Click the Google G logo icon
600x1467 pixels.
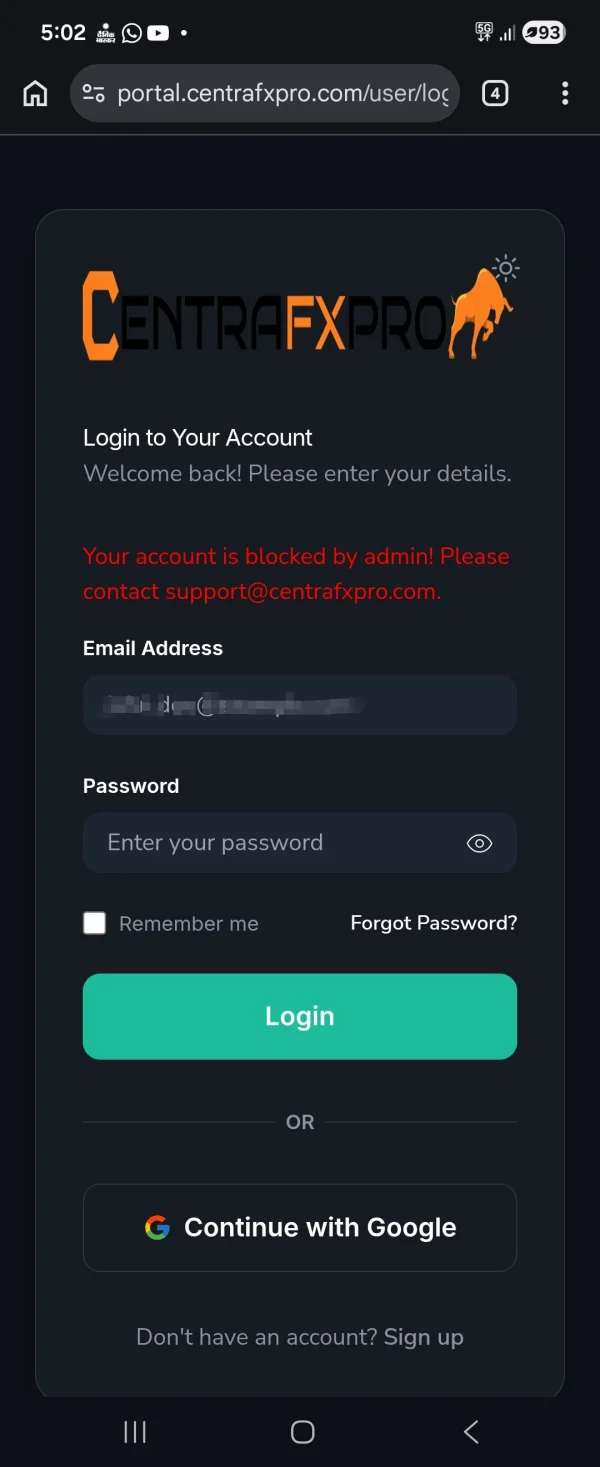pos(157,1228)
